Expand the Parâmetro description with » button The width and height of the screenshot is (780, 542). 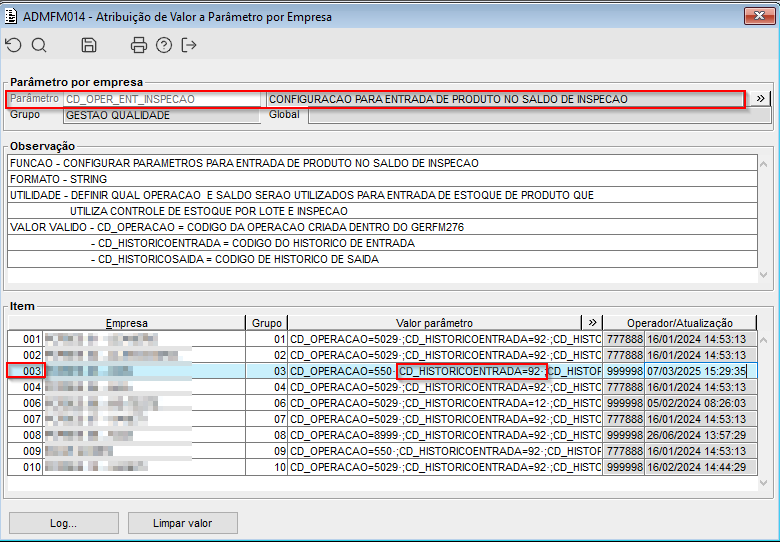[760, 98]
